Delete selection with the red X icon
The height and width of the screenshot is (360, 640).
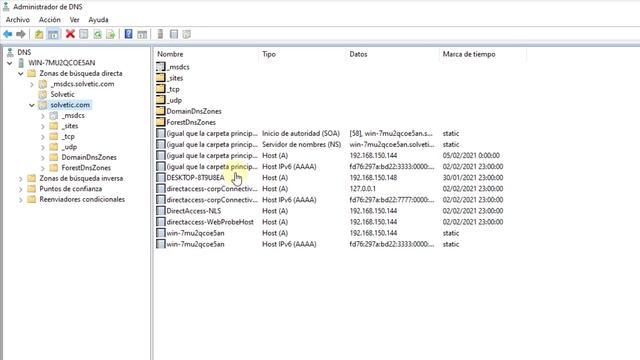pyautogui.click(x=70, y=34)
